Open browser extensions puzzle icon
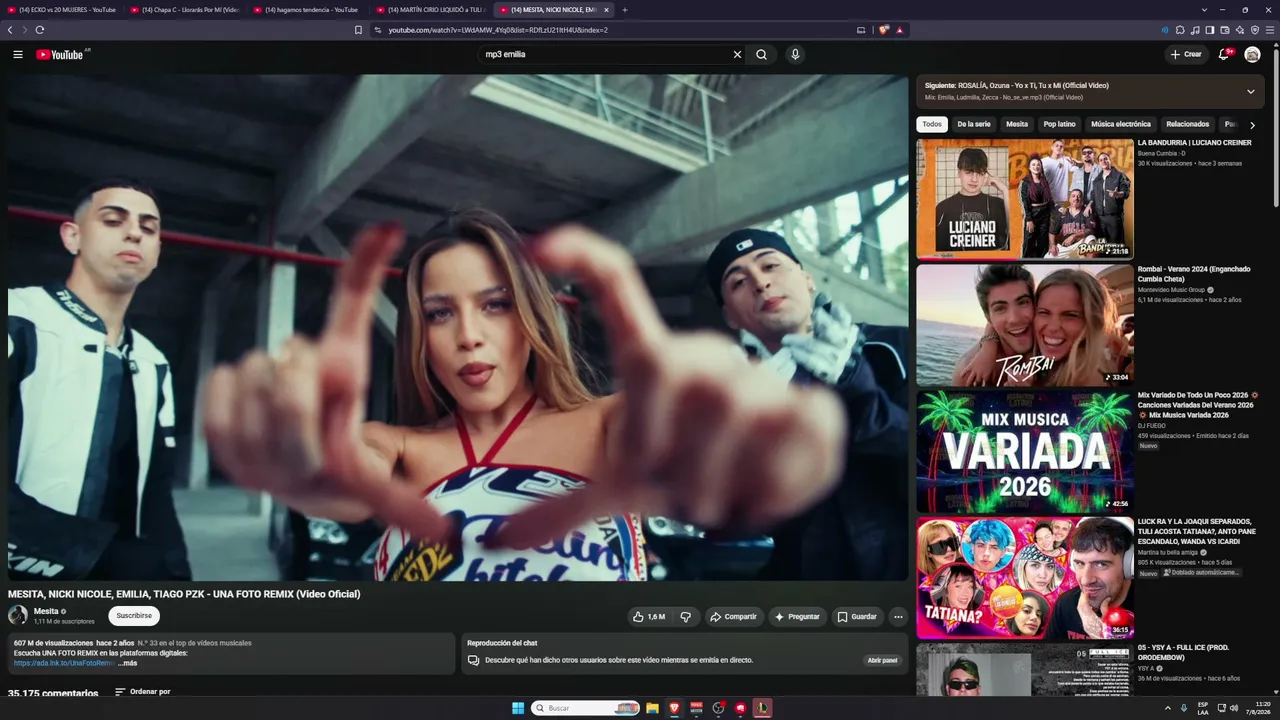This screenshot has width=1280, height=720. pyautogui.click(x=1180, y=30)
